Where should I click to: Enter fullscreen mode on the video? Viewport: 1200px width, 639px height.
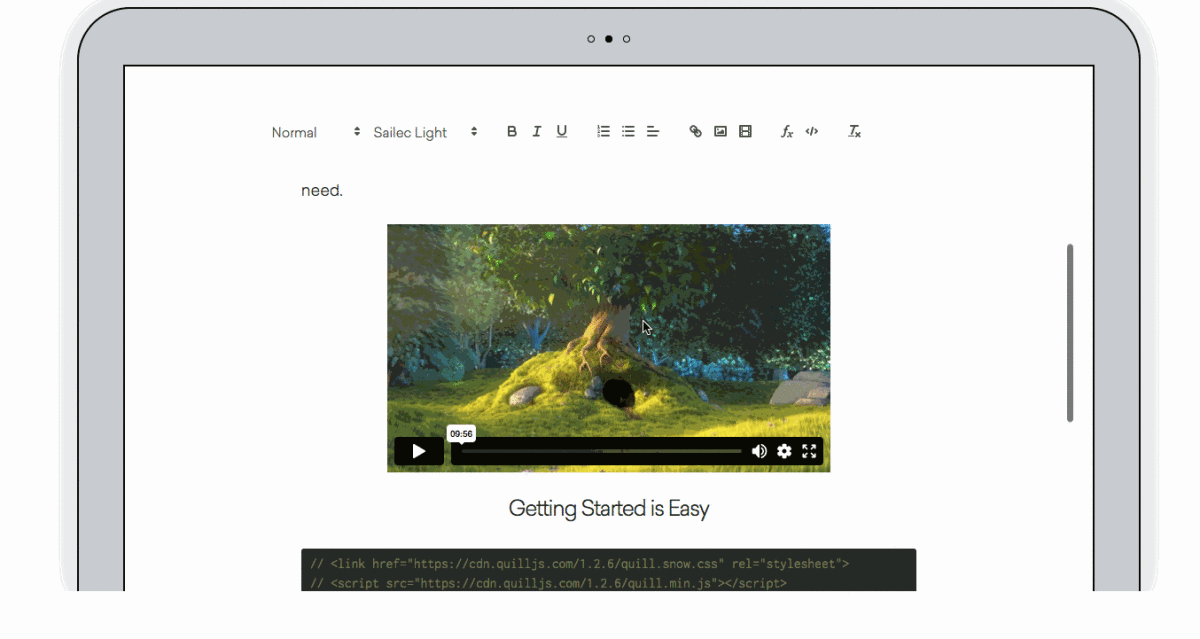tap(809, 451)
